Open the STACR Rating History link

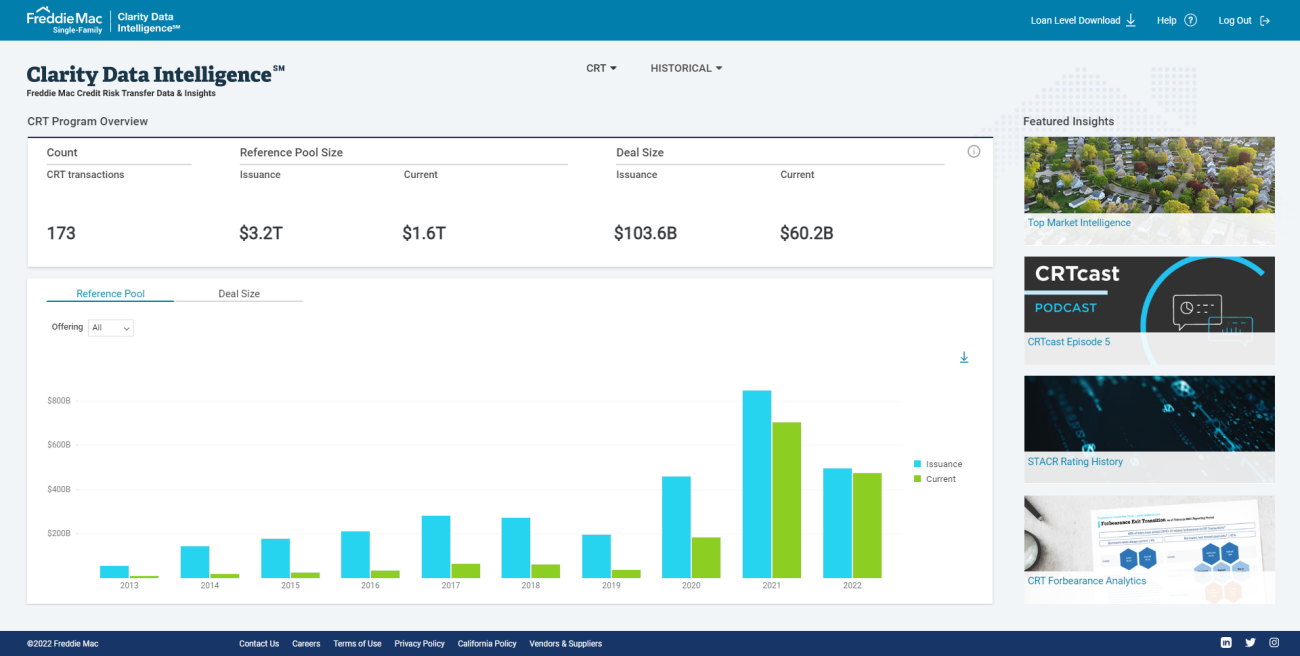1076,461
